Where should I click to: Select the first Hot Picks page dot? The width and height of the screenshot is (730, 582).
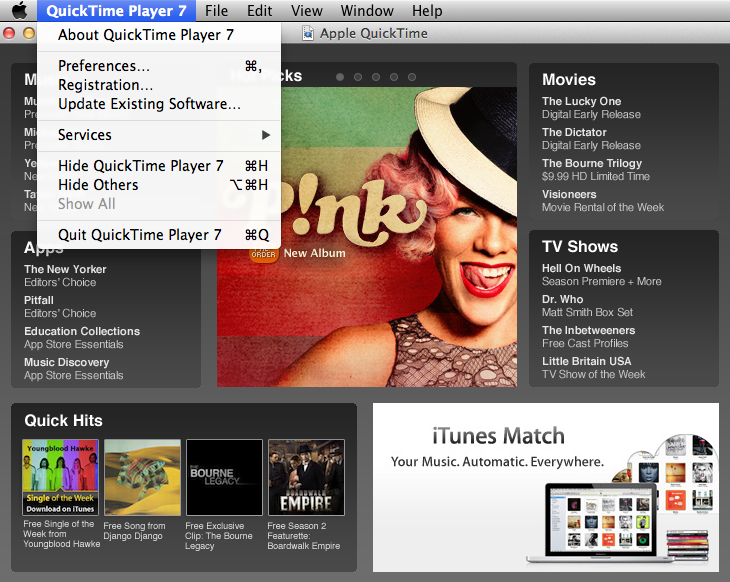[x=340, y=77]
